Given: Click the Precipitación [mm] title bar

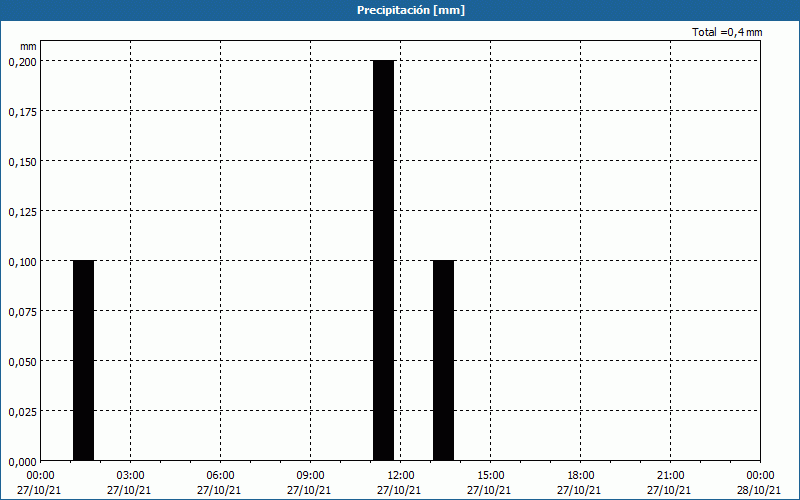Looking at the screenshot, I should [400, 10].
